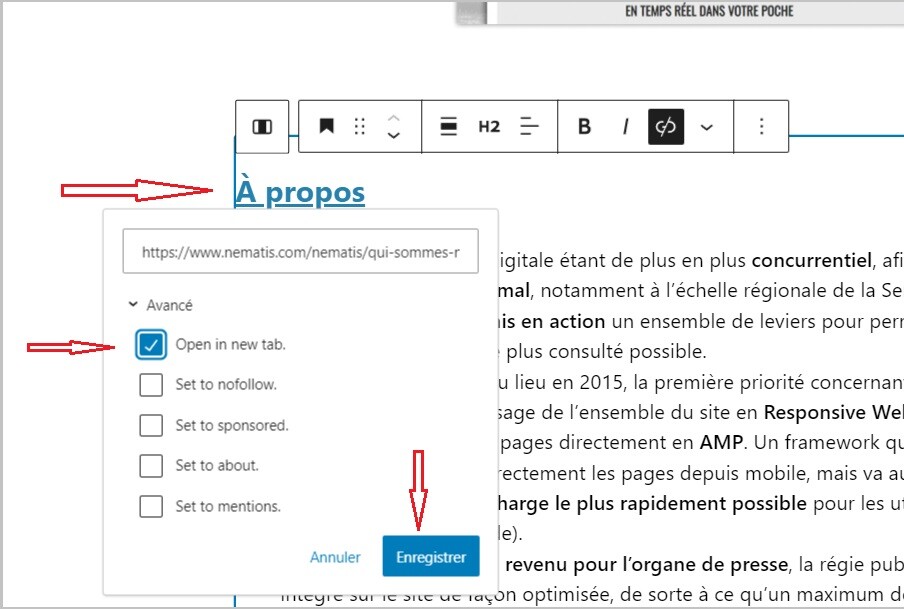Open the three-dot block options menu
Viewport: 904px width, 609px height.
tap(762, 127)
